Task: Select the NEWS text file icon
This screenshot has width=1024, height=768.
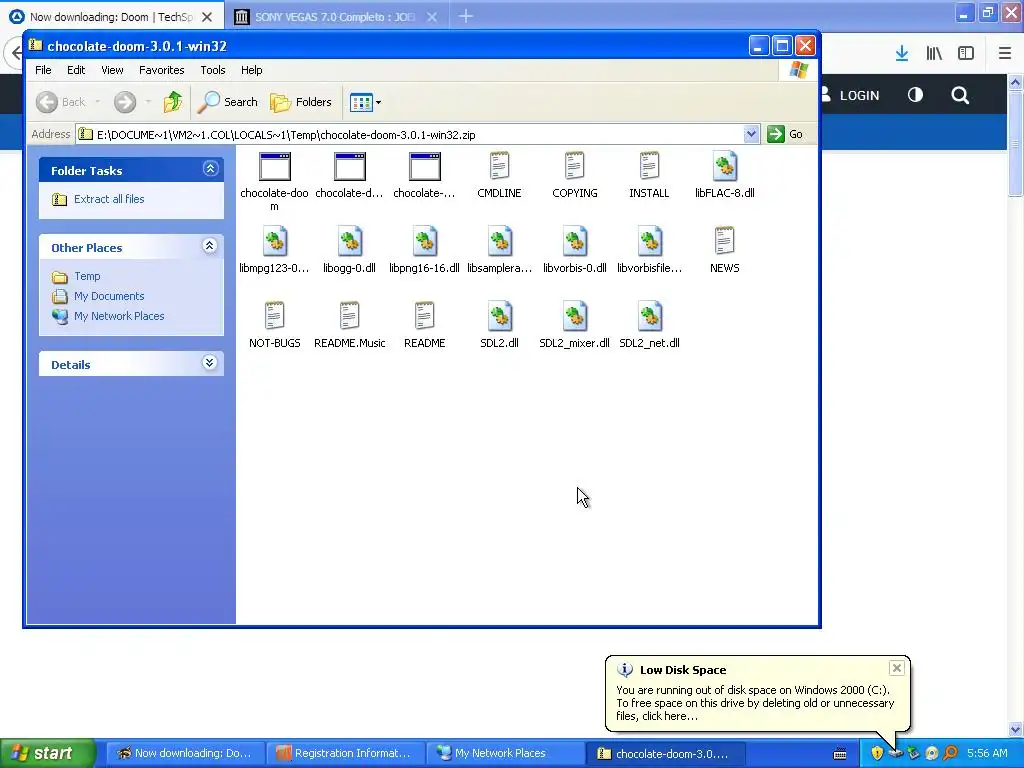Action: (x=725, y=241)
